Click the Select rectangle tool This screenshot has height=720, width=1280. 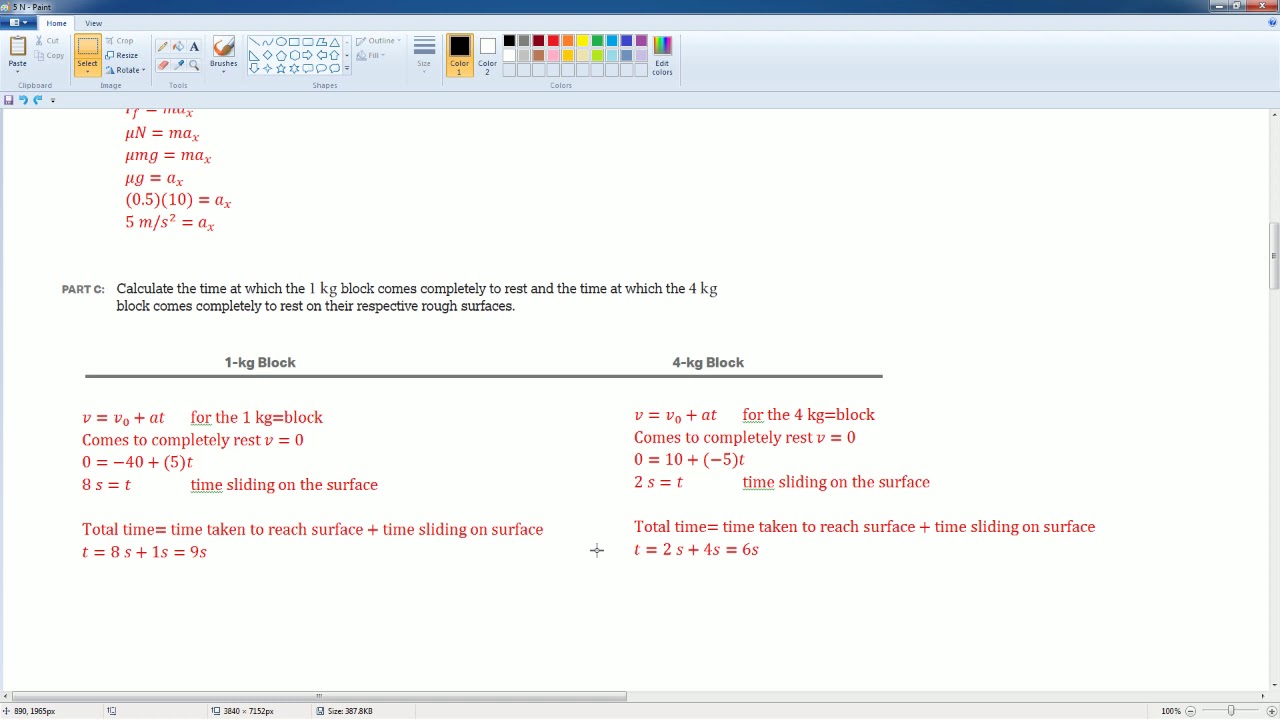[87, 47]
